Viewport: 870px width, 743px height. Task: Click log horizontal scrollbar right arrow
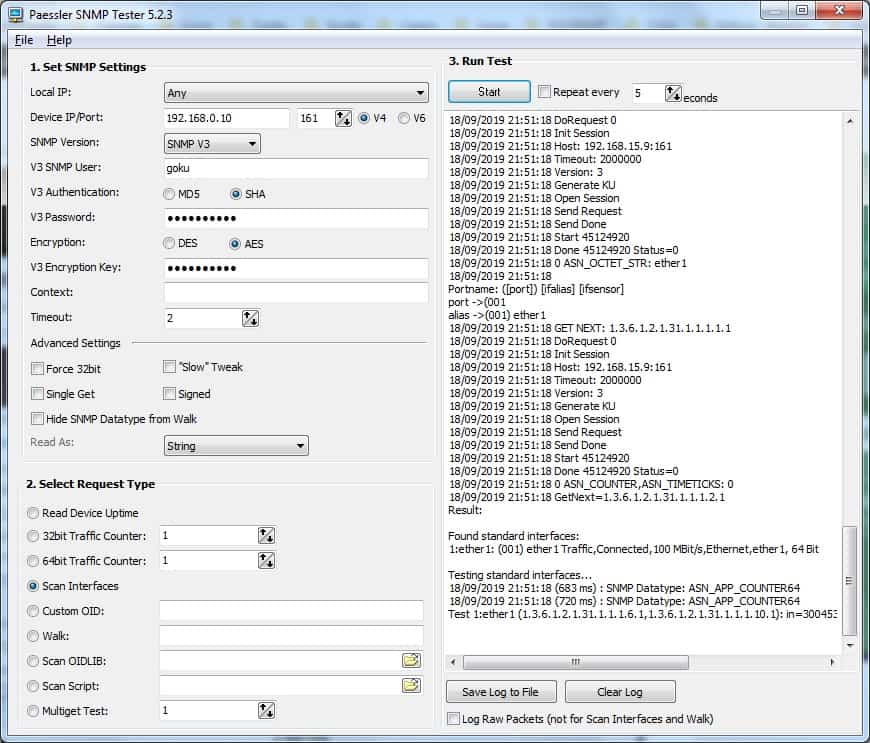tap(832, 662)
